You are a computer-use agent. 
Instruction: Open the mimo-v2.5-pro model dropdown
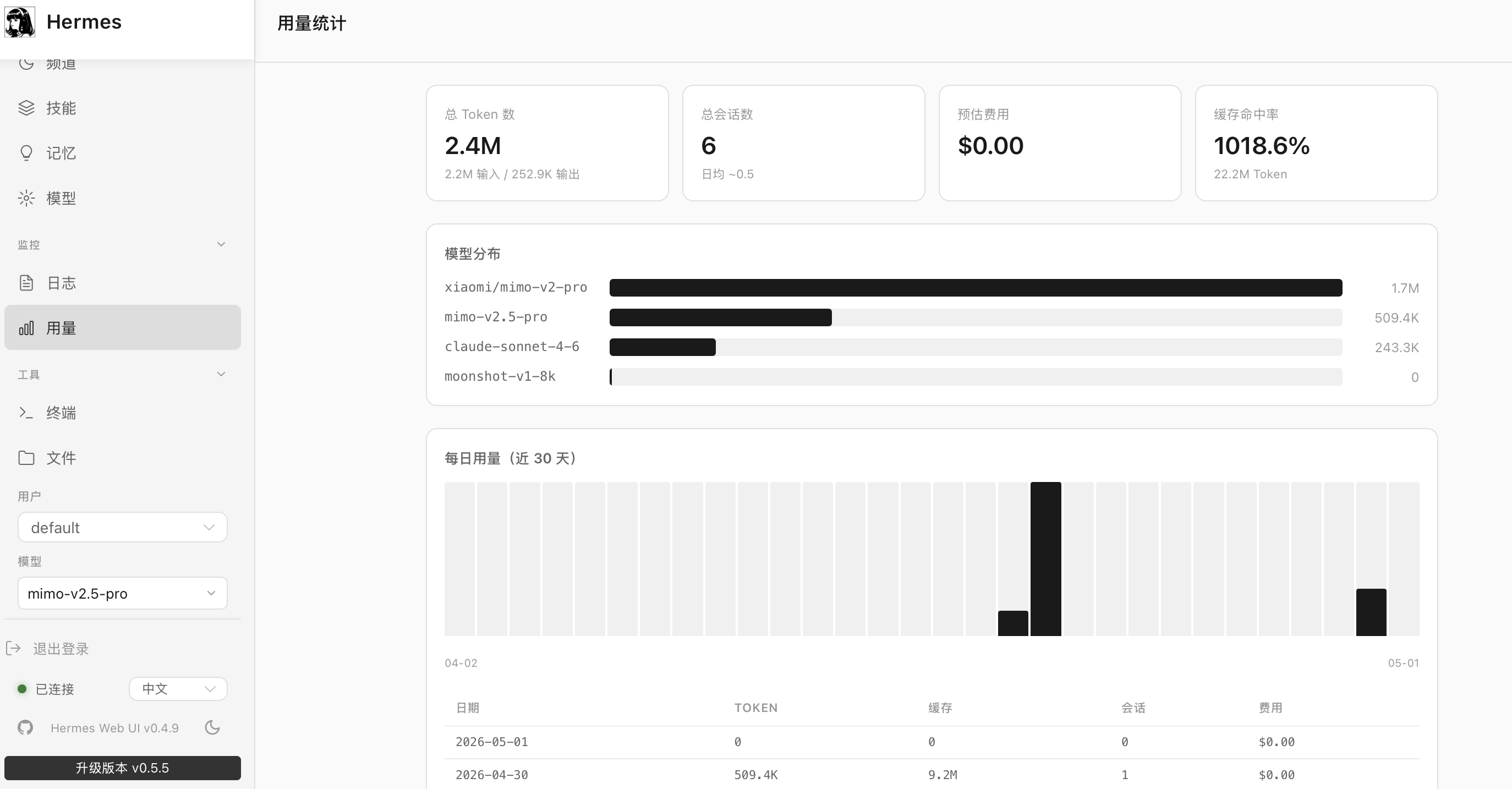point(123,594)
